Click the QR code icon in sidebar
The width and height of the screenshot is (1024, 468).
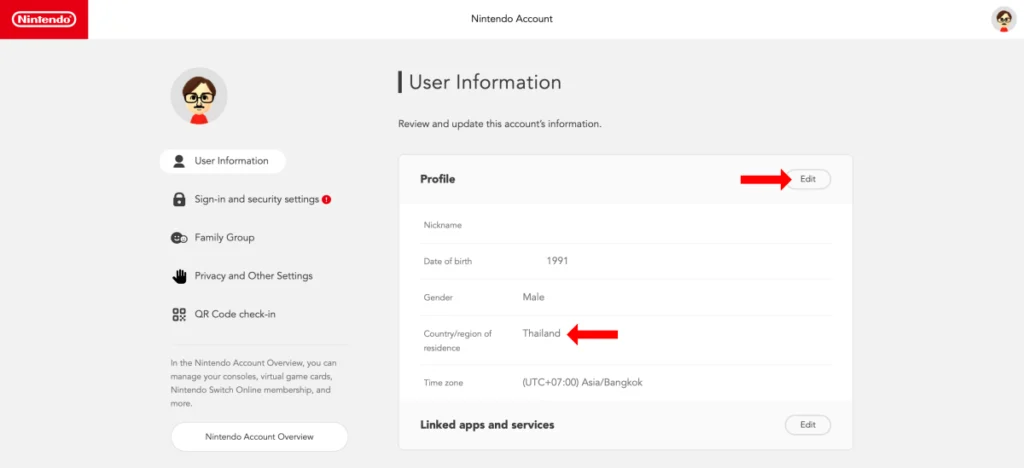179,315
